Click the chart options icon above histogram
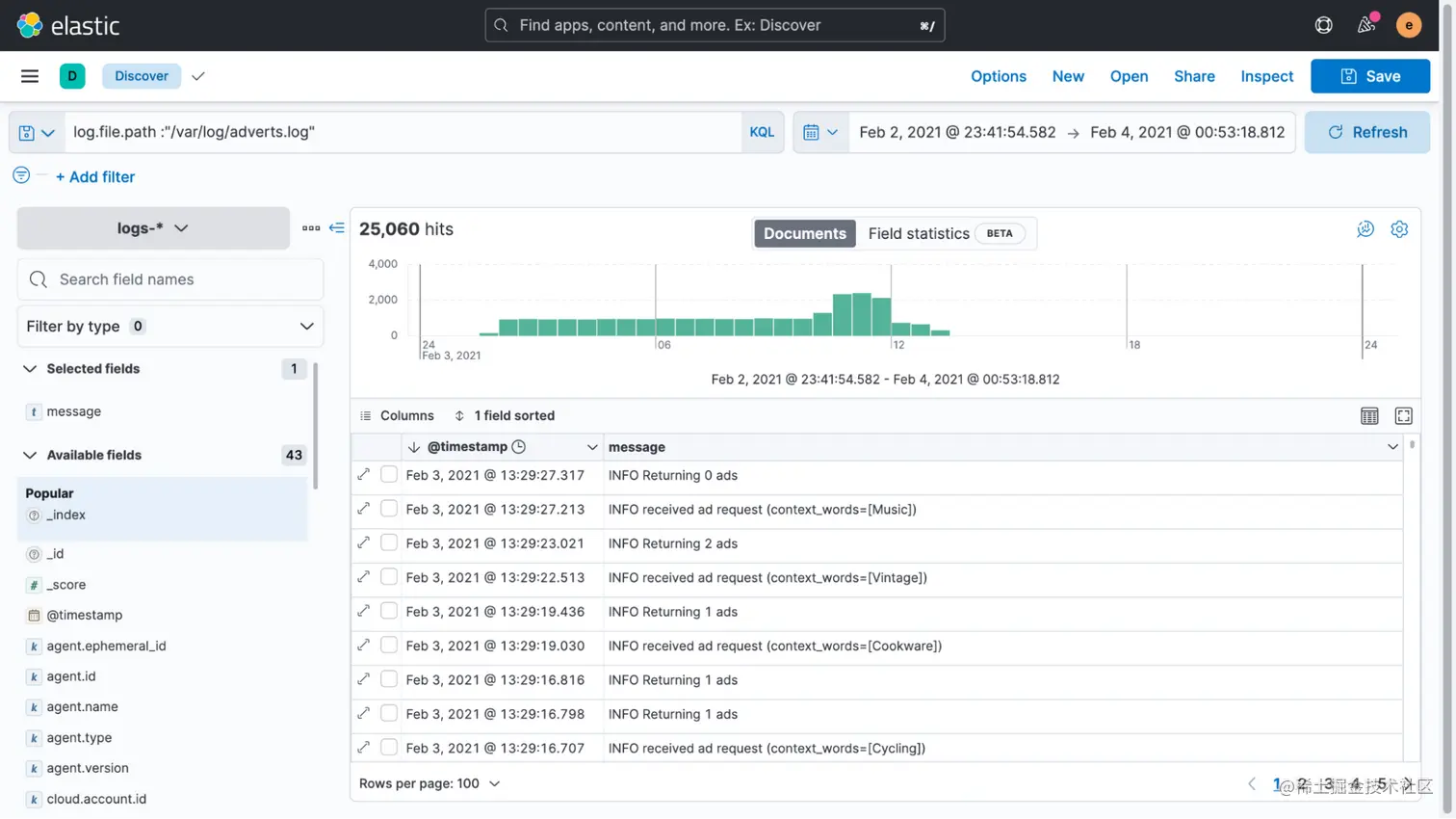This screenshot has width=1456, height=819. 1365,229
